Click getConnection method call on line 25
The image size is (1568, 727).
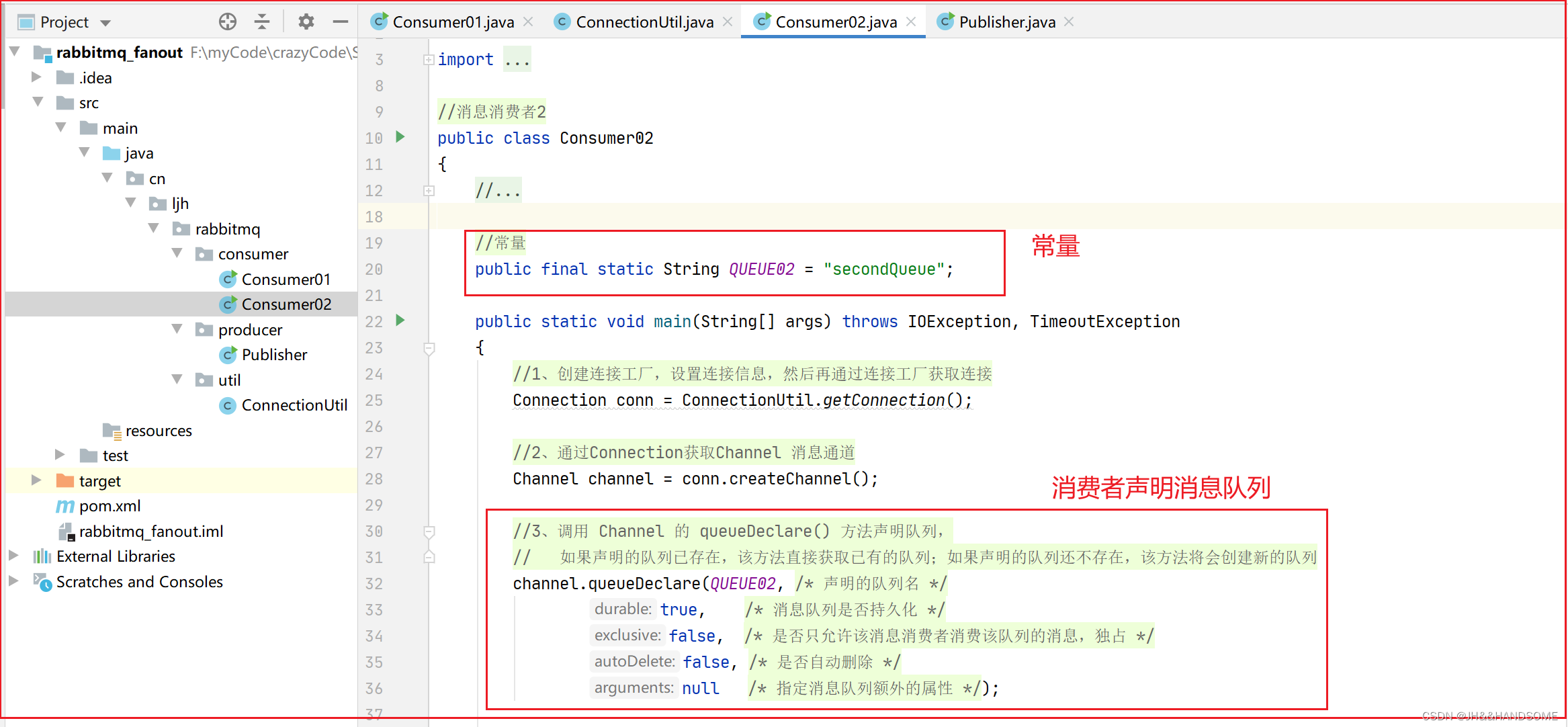click(883, 400)
